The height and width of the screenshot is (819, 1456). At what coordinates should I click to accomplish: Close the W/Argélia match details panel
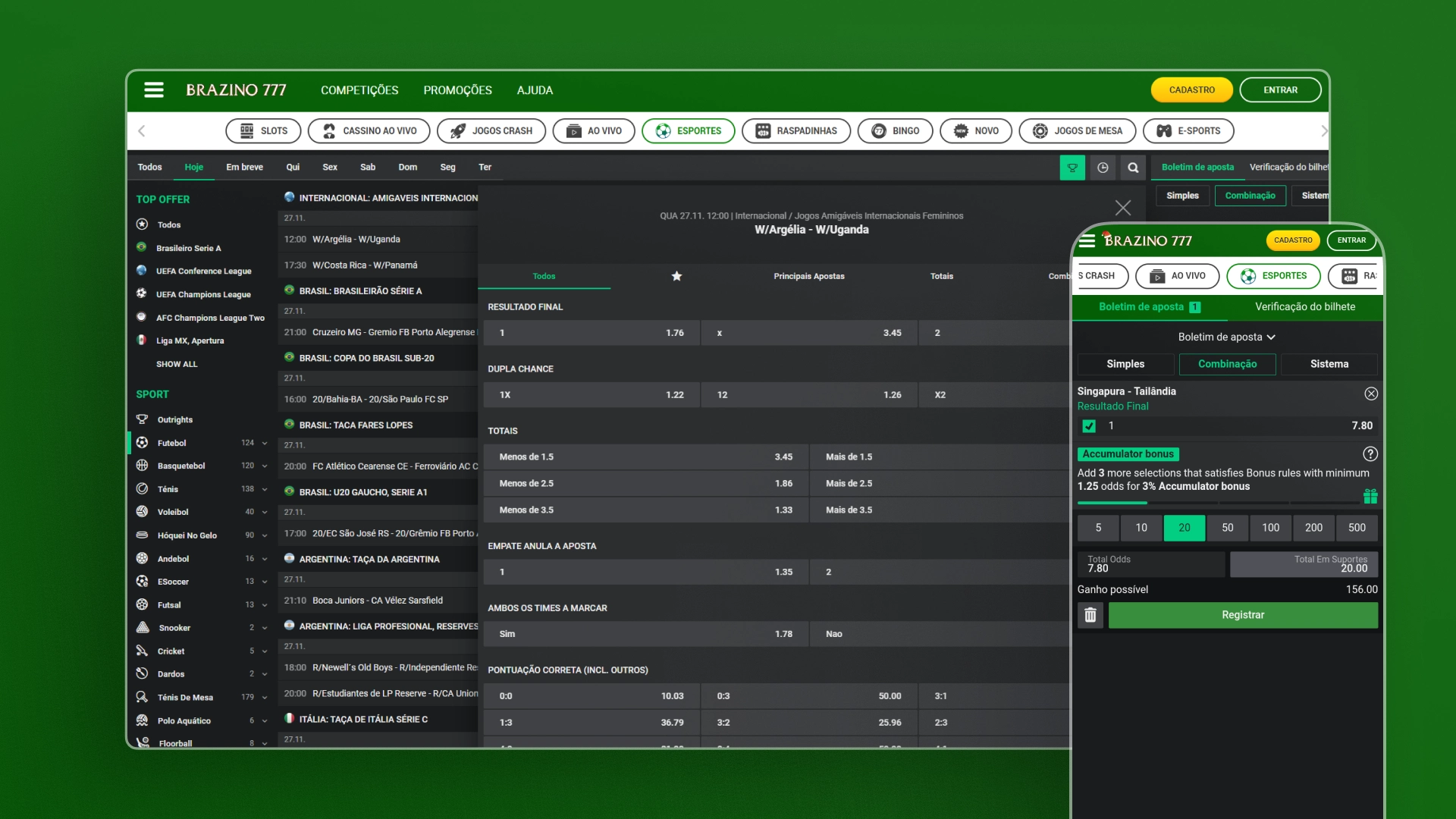coord(1123,208)
